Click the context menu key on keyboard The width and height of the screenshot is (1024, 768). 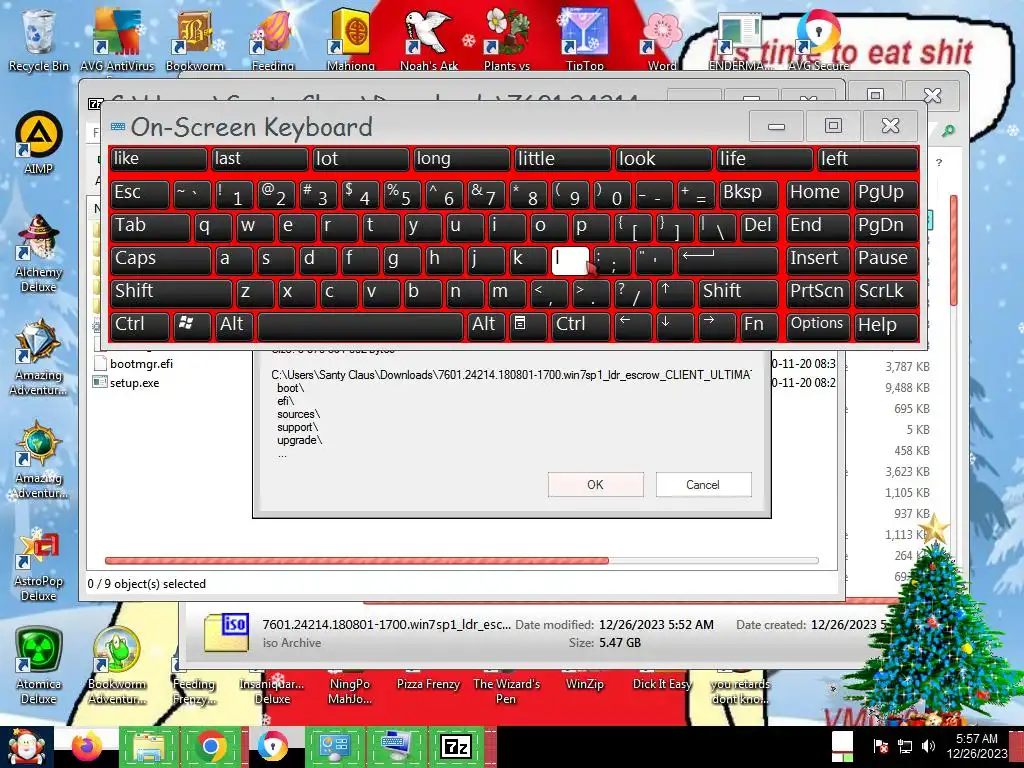[528, 325]
